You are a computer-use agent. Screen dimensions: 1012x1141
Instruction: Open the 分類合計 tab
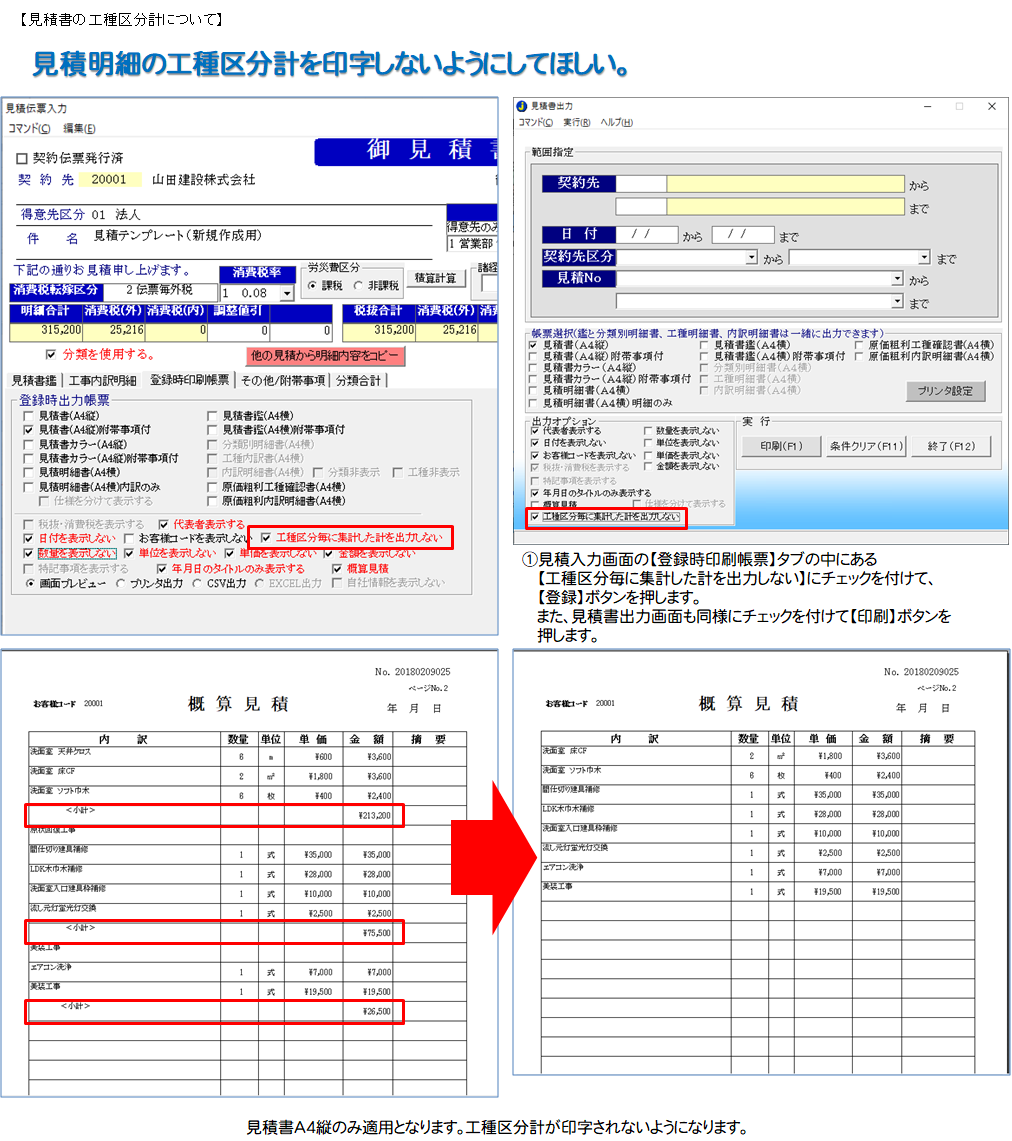(x=359, y=381)
